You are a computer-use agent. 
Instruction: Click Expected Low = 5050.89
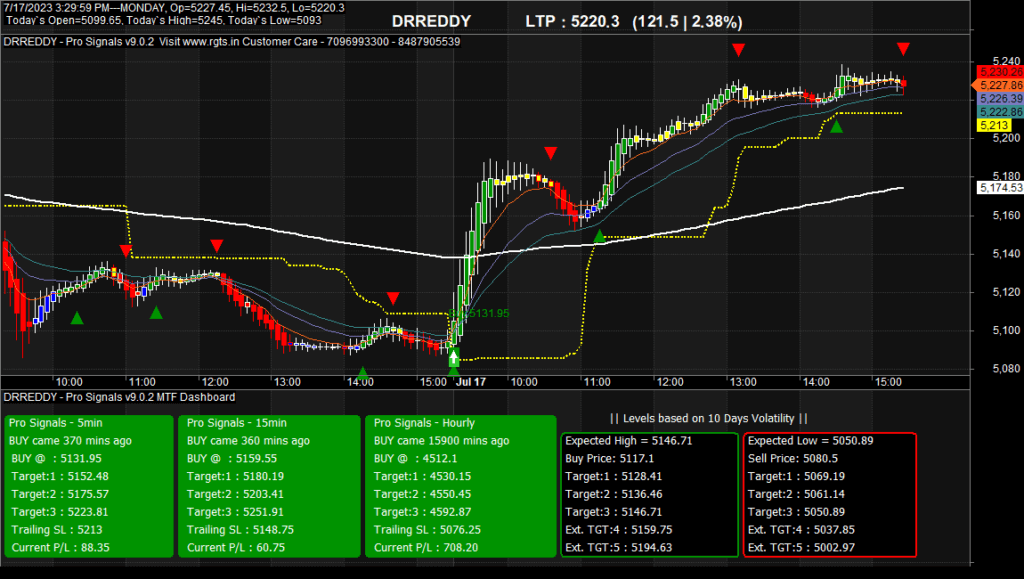(x=810, y=441)
